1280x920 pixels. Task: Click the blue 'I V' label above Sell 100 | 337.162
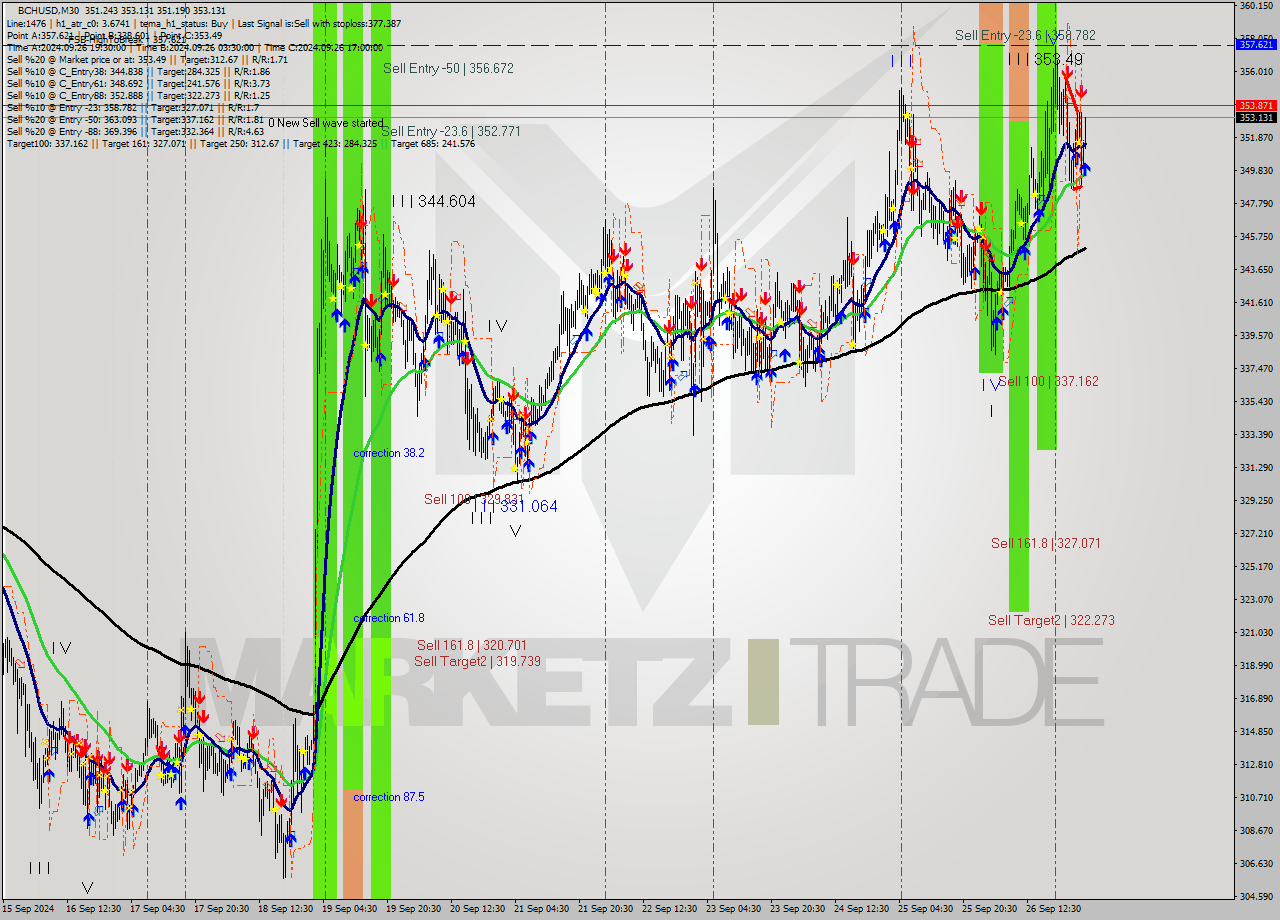pyautogui.click(x=991, y=385)
